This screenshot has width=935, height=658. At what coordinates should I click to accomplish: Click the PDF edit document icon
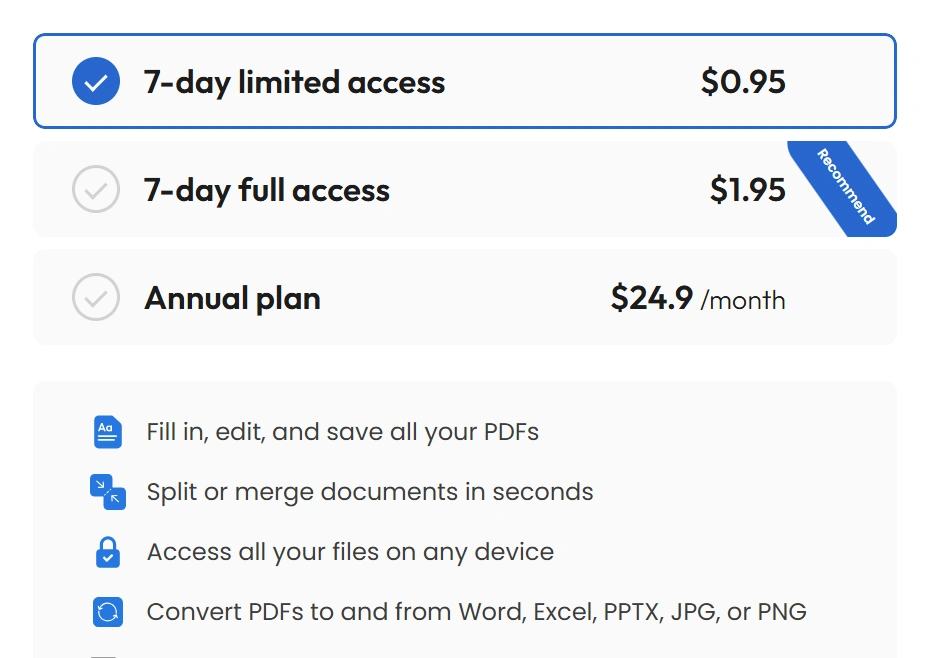(107, 432)
